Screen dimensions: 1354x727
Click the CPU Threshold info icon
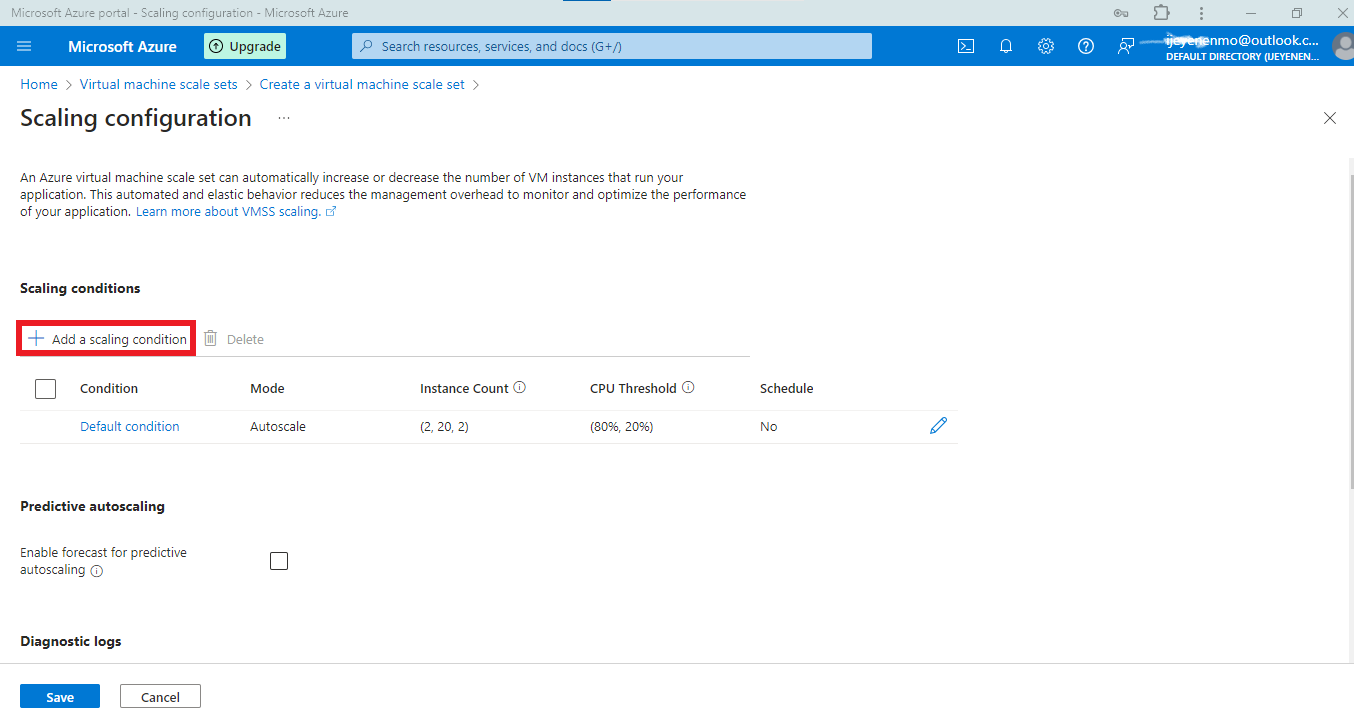click(x=688, y=388)
